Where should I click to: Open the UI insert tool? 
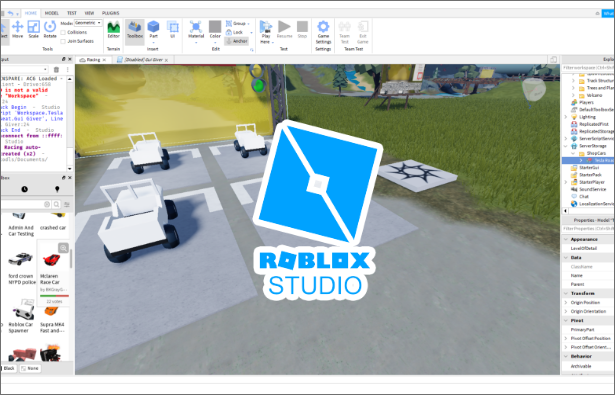(x=172, y=29)
